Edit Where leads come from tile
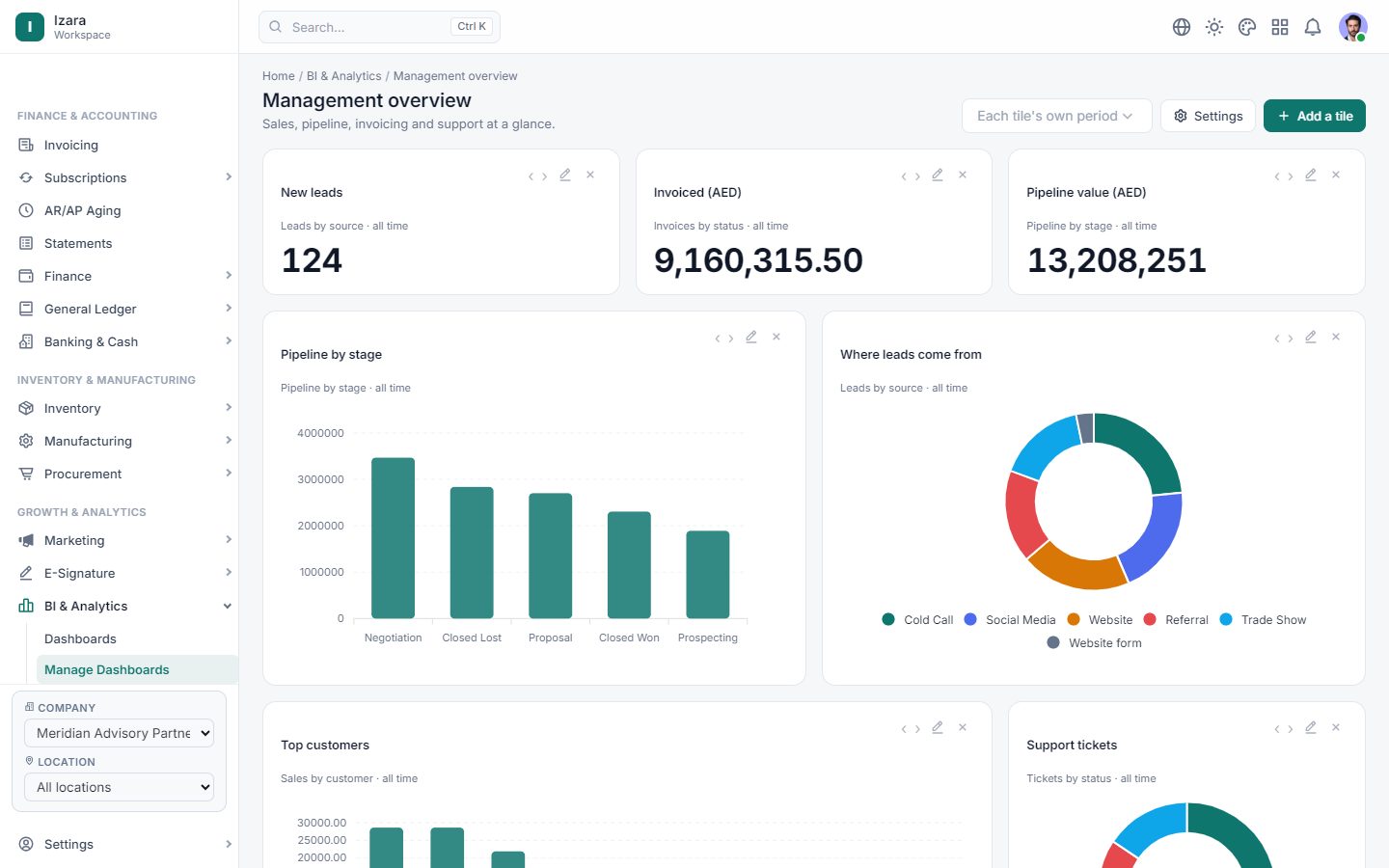 click(x=1311, y=337)
